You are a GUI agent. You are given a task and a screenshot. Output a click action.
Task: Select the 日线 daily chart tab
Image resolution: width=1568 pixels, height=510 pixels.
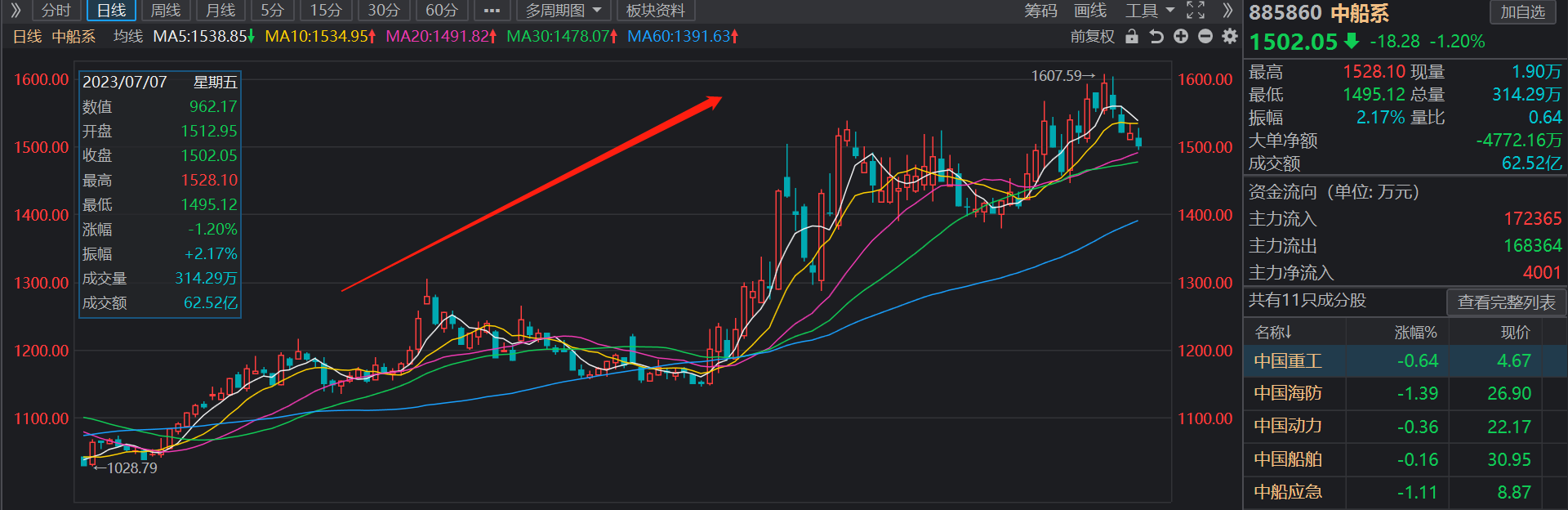111,11
